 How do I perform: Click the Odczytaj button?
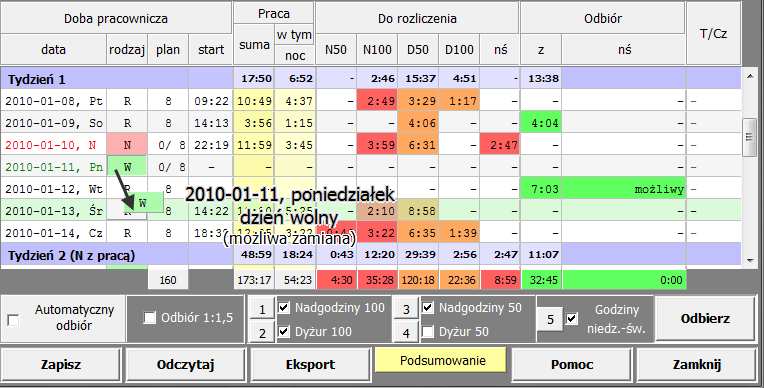point(186,365)
